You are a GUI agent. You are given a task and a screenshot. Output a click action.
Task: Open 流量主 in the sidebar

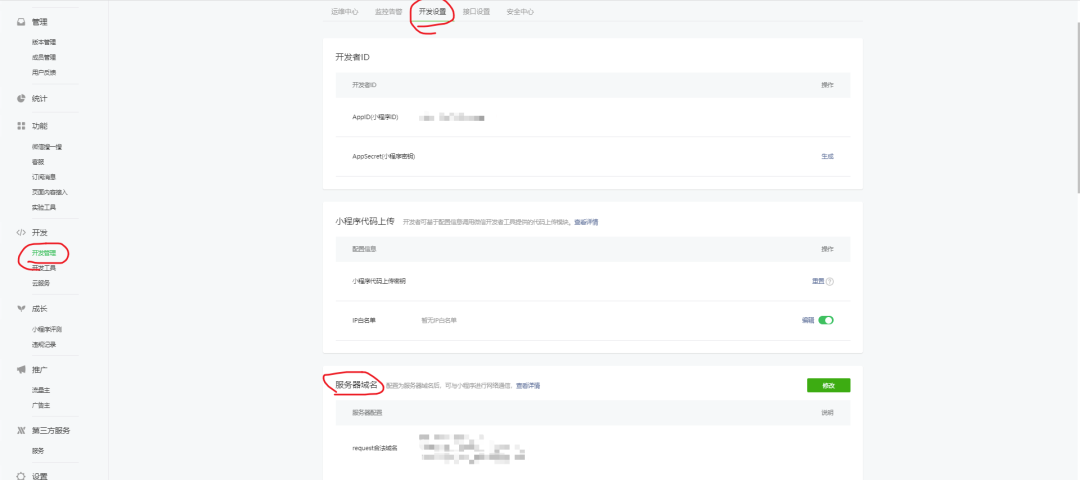41,390
